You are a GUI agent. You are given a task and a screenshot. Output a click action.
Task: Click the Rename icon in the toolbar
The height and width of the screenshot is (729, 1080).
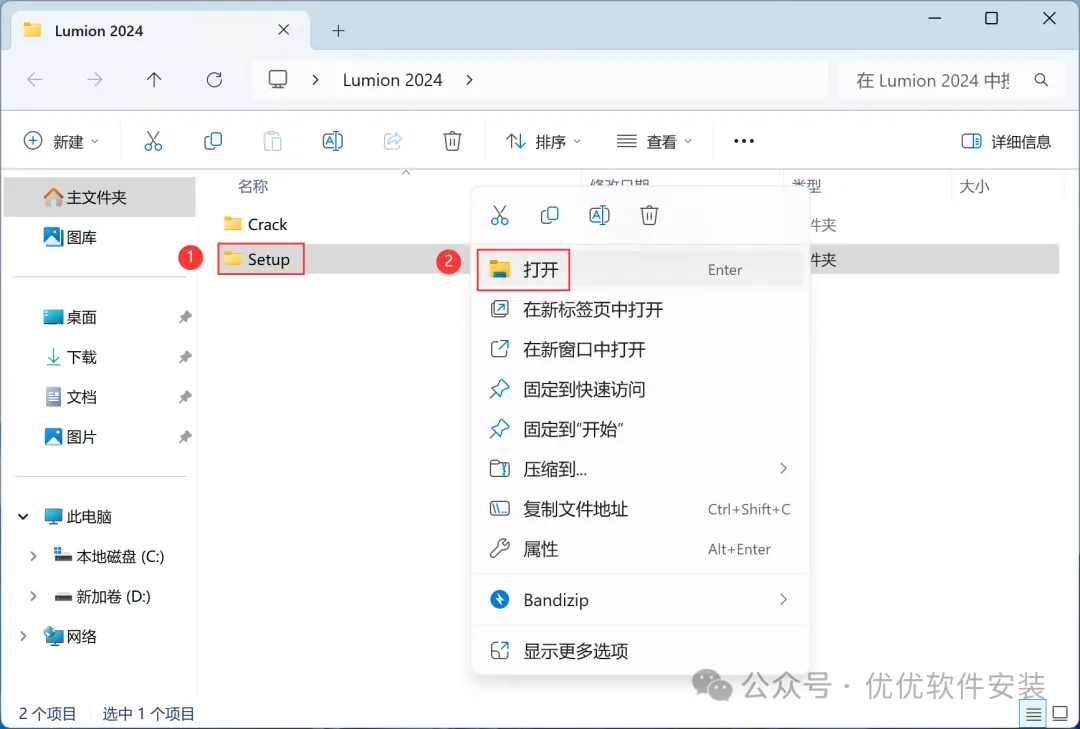[333, 141]
